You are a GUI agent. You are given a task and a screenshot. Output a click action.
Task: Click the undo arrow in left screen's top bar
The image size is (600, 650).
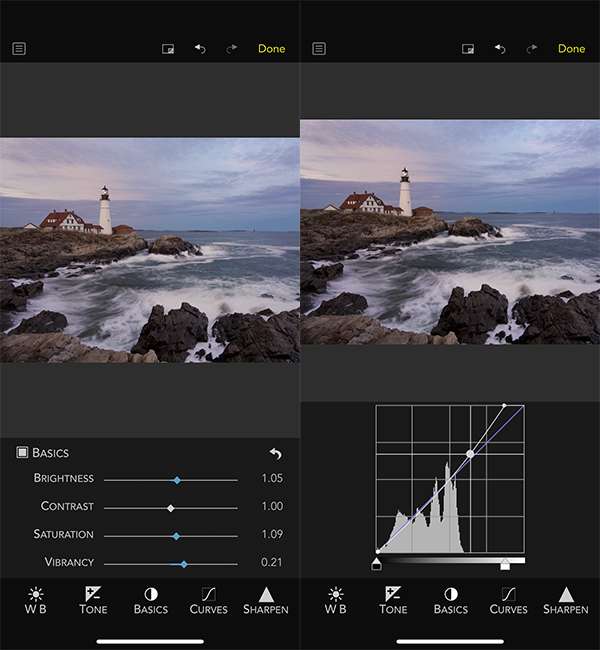click(200, 49)
